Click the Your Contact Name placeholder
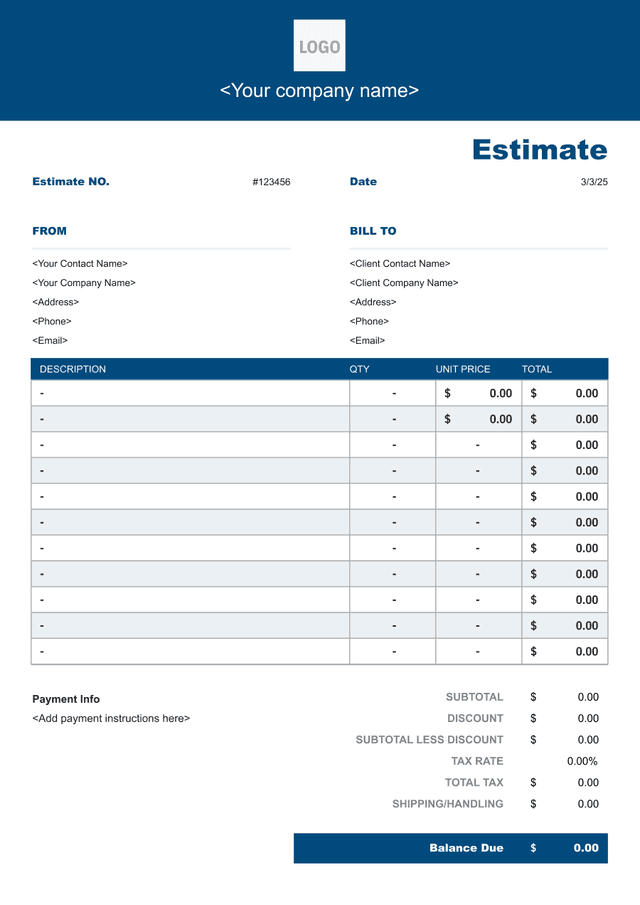This screenshot has width=640, height=905. click(80, 264)
